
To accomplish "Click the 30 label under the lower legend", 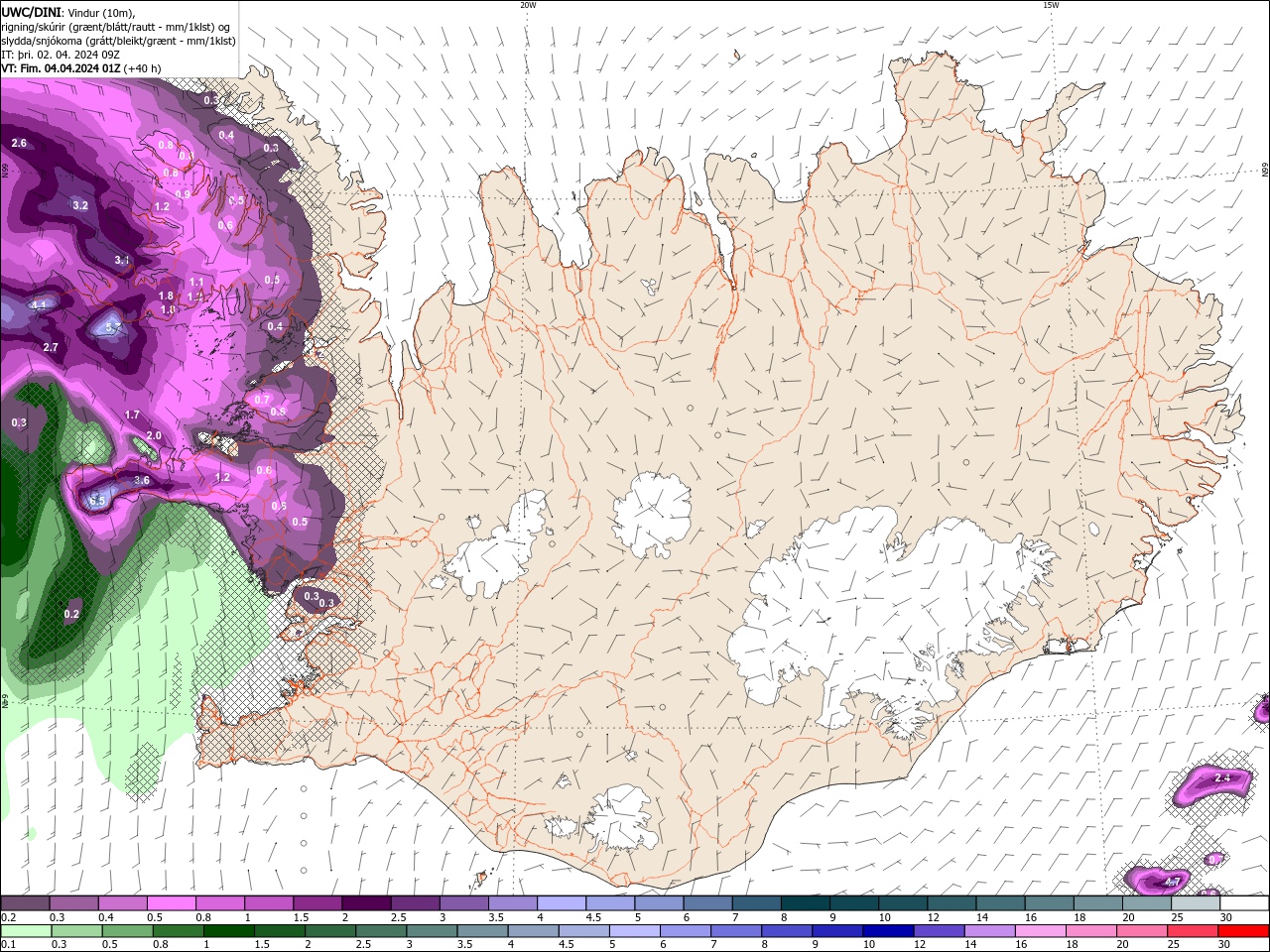I will [x=1226, y=945].
